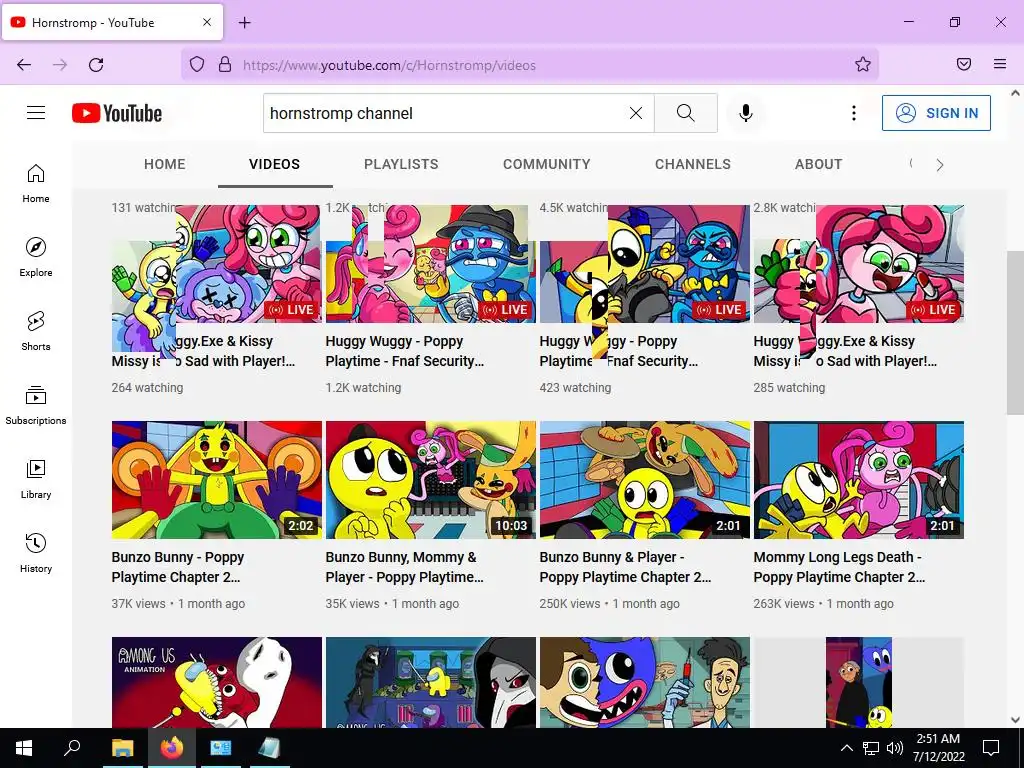This screenshot has height=768, width=1024.
Task: Open the volume control in tray
Action: click(x=895, y=748)
